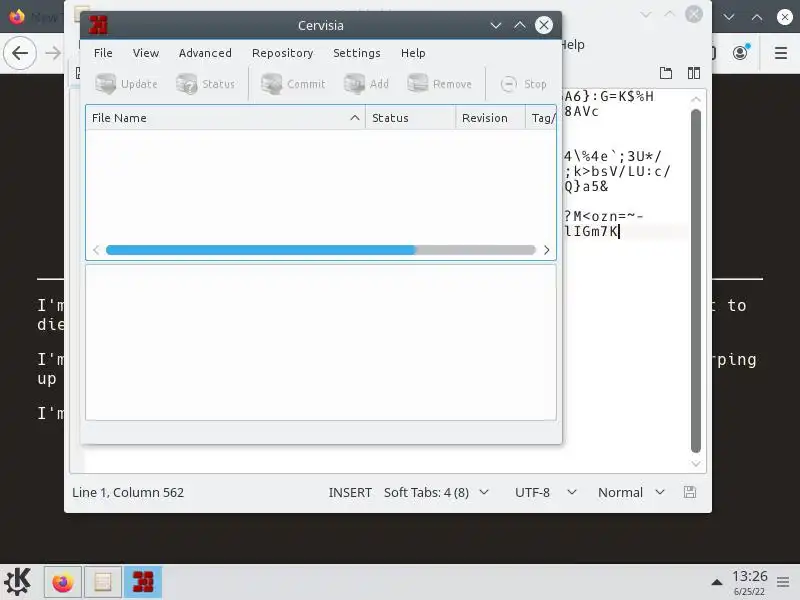Click the Status toolbar button in Cervisia
The image size is (800, 600).
tap(205, 84)
